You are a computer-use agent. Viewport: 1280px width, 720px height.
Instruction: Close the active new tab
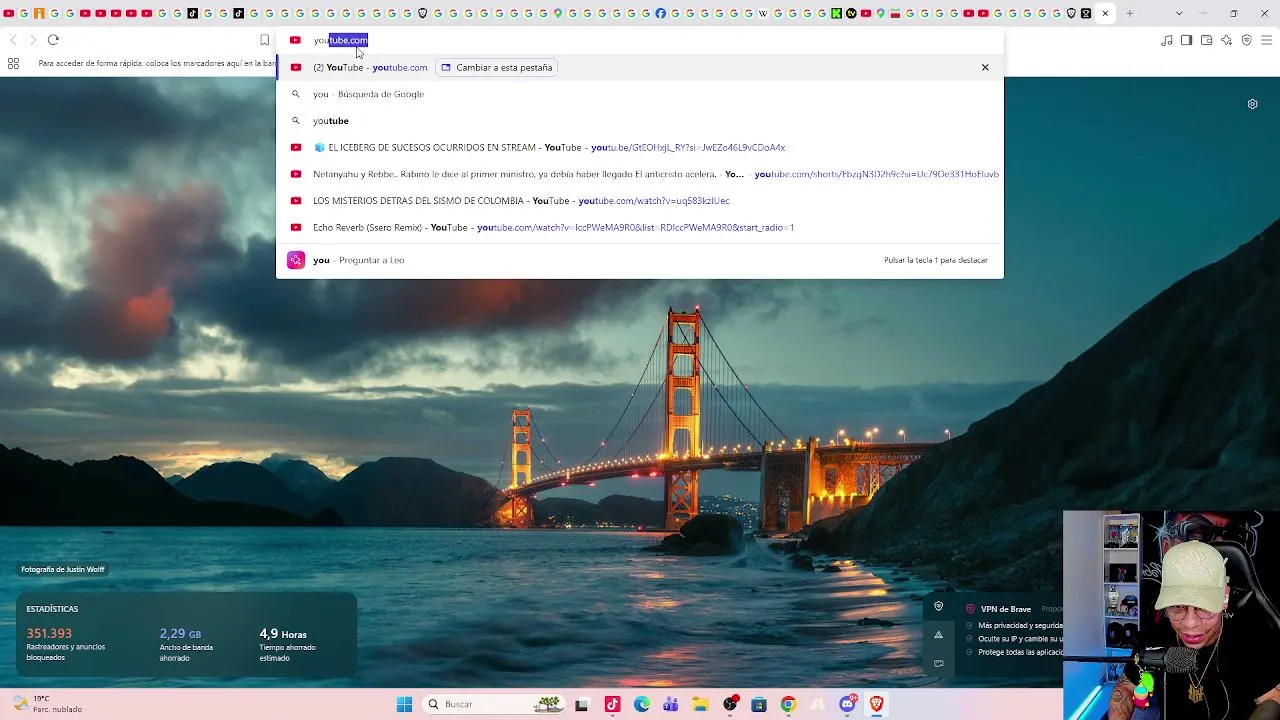click(1105, 13)
